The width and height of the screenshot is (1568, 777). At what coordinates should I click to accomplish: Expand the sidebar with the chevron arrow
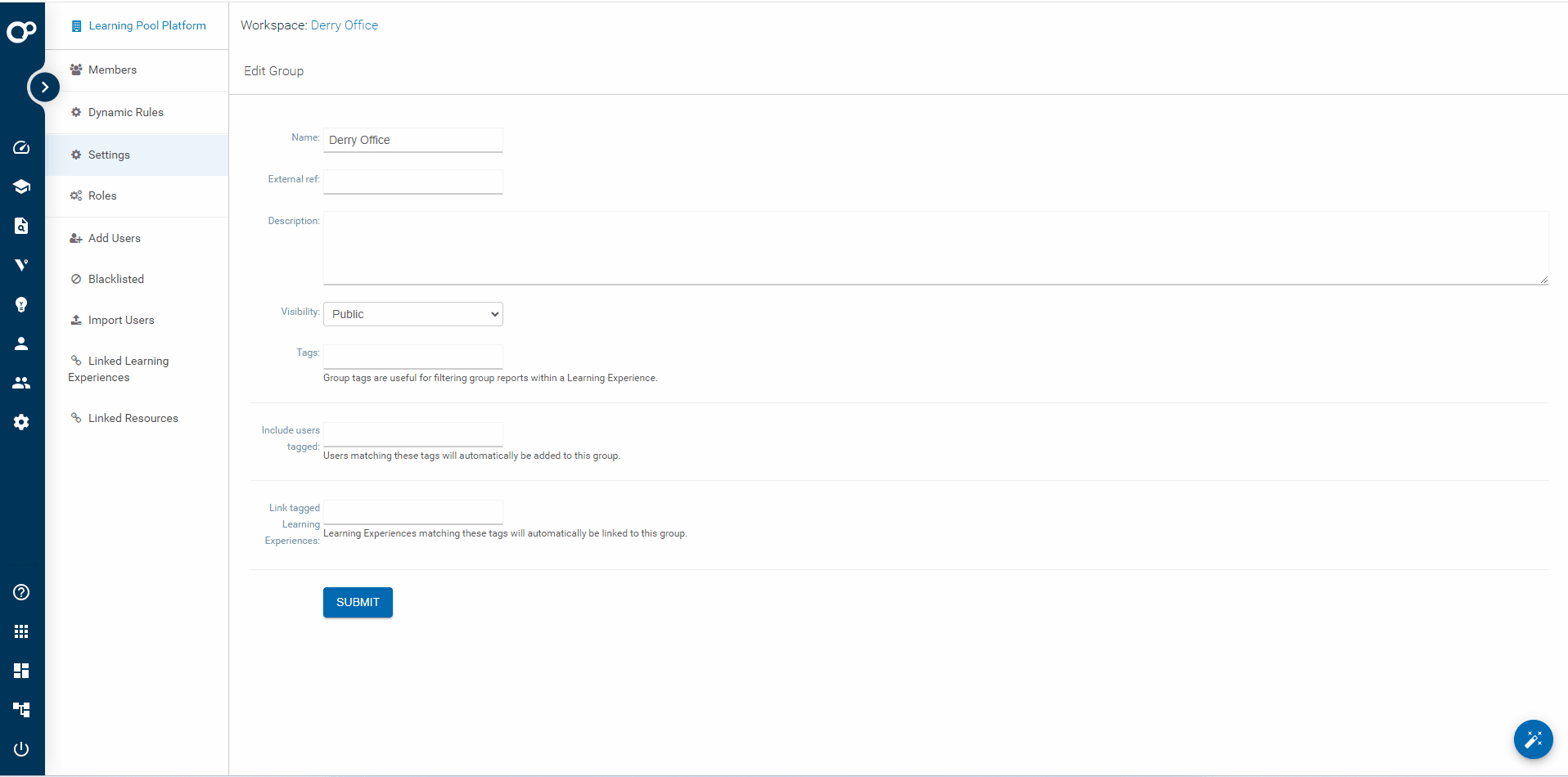(44, 87)
